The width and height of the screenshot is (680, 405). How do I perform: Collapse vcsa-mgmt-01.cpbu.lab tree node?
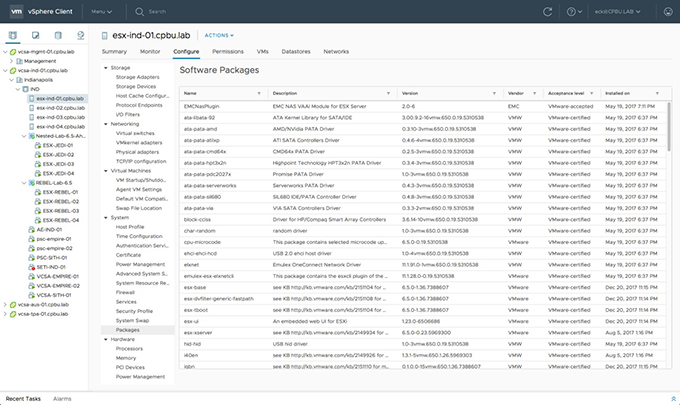pos(5,52)
